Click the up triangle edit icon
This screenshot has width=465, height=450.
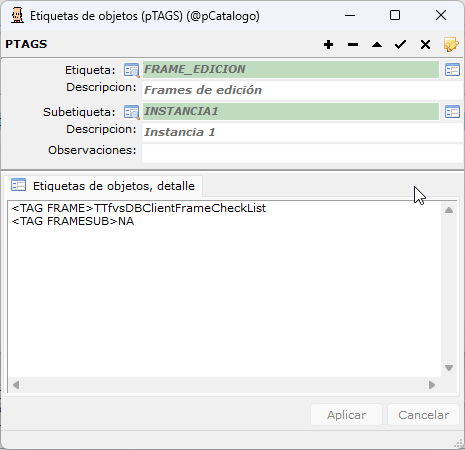[377, 44]
